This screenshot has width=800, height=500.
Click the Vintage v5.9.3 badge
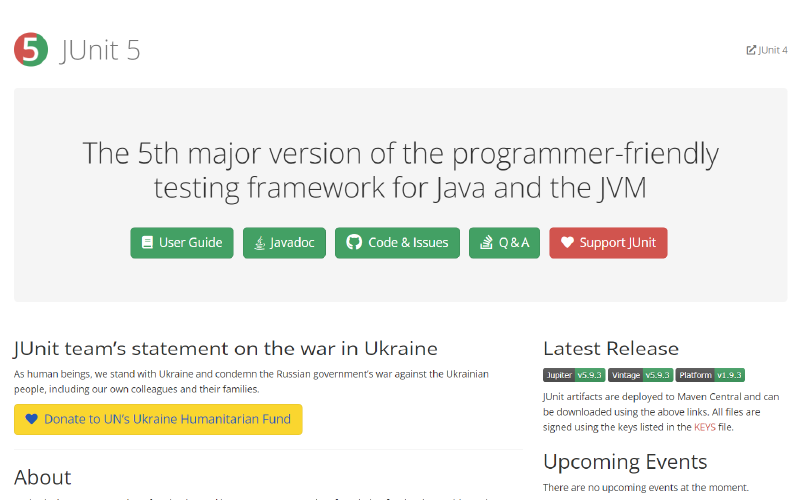(640, 375)
